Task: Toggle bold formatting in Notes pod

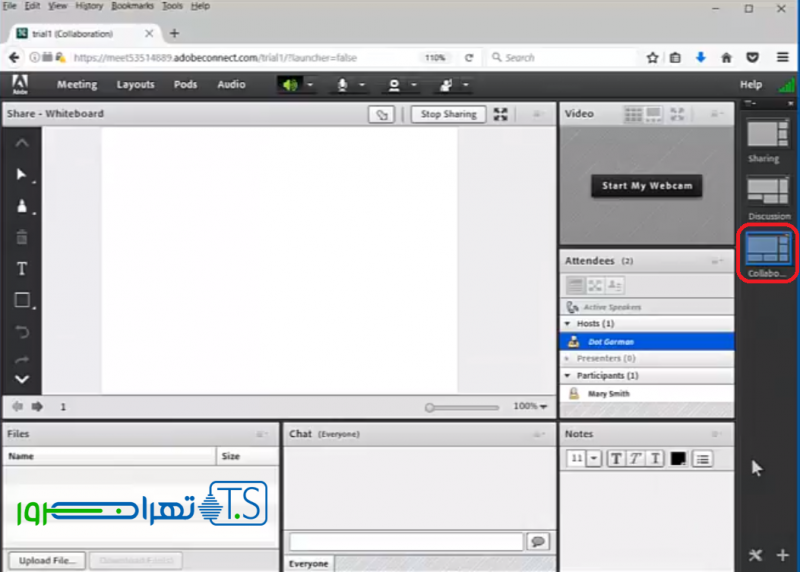Action: 616,458
